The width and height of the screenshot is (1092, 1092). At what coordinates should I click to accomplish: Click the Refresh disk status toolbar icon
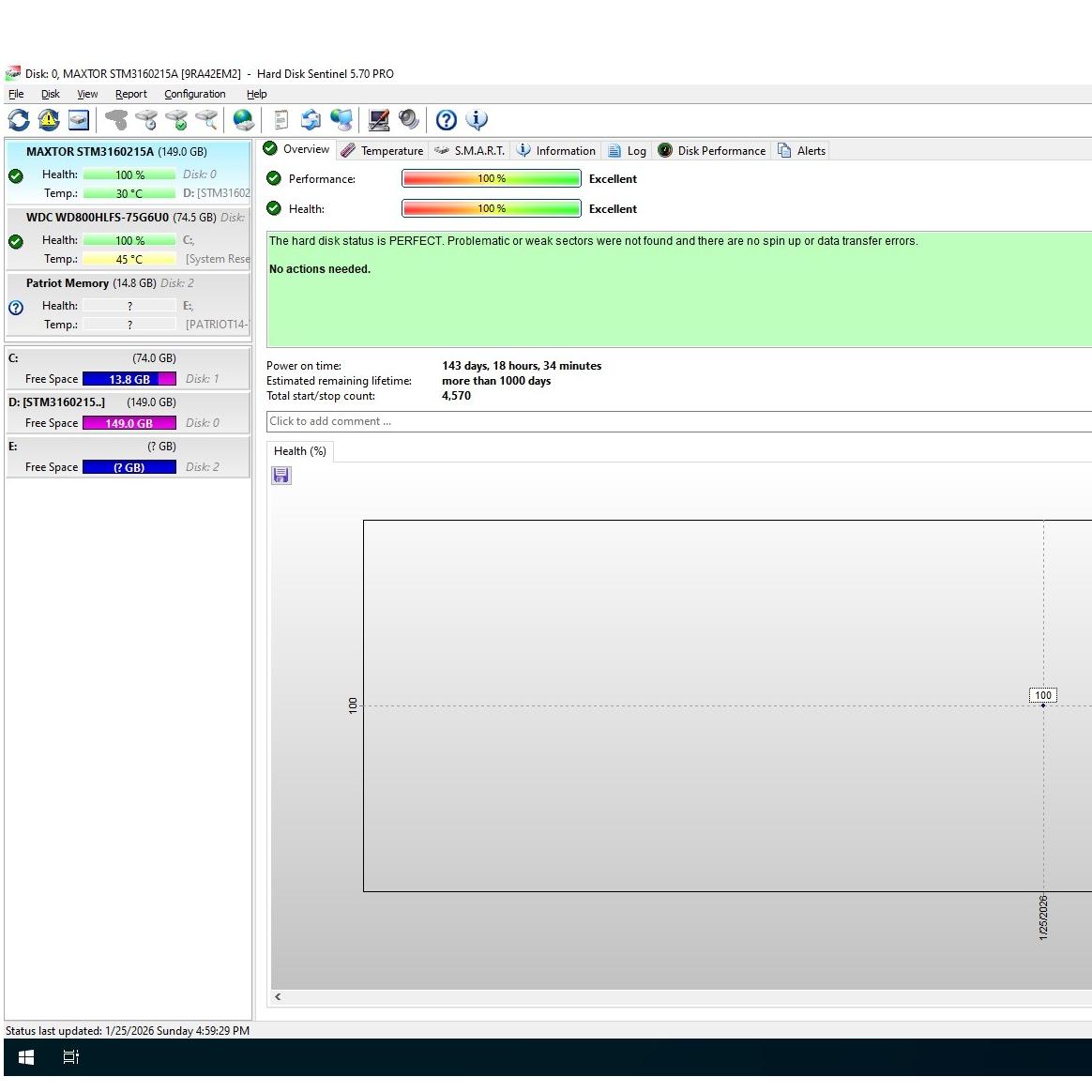point(19,120)
